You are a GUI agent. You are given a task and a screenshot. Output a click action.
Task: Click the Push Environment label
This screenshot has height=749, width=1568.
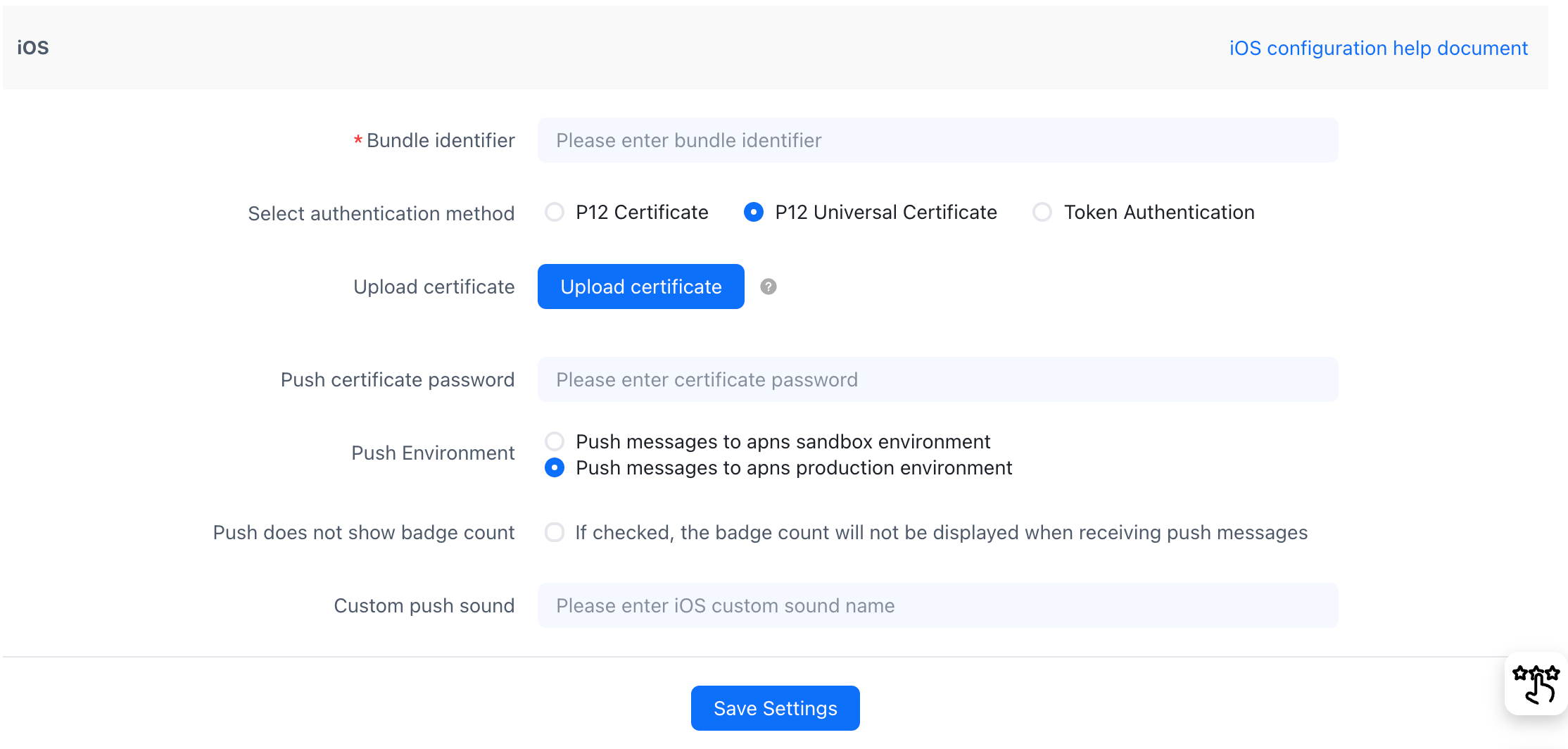(433, 453)
